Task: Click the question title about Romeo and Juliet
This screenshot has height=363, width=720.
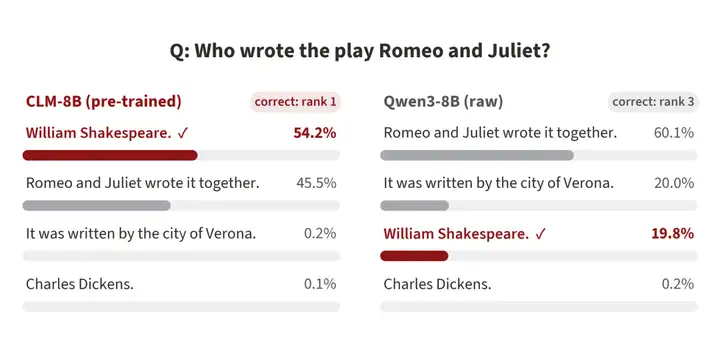Action: pos(360,51)
